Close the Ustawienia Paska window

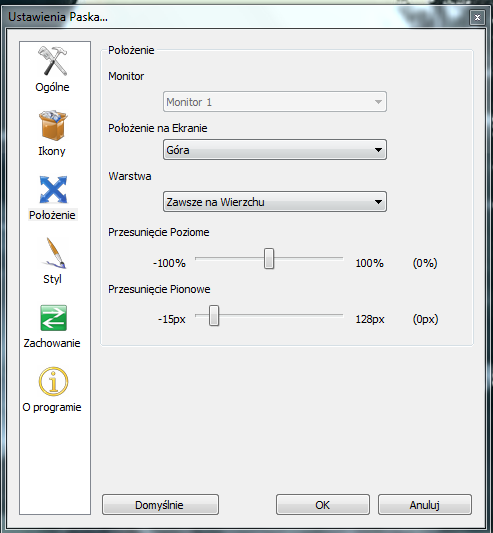(x=477, y=17)
